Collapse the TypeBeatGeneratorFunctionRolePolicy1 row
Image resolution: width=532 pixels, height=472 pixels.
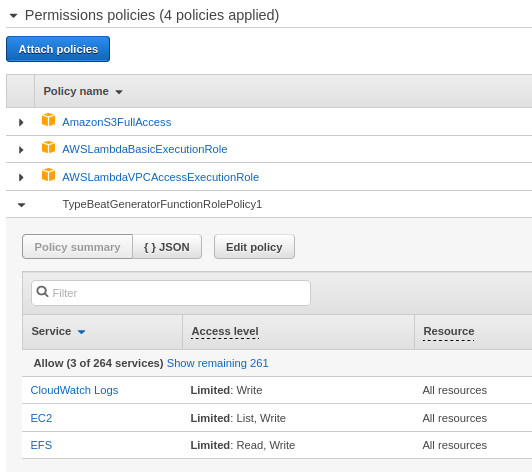21,205
